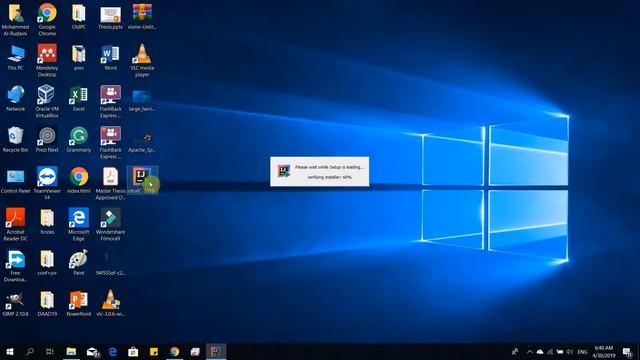
Task: Open the clock and calendar flyout
Action: [604, 351]
